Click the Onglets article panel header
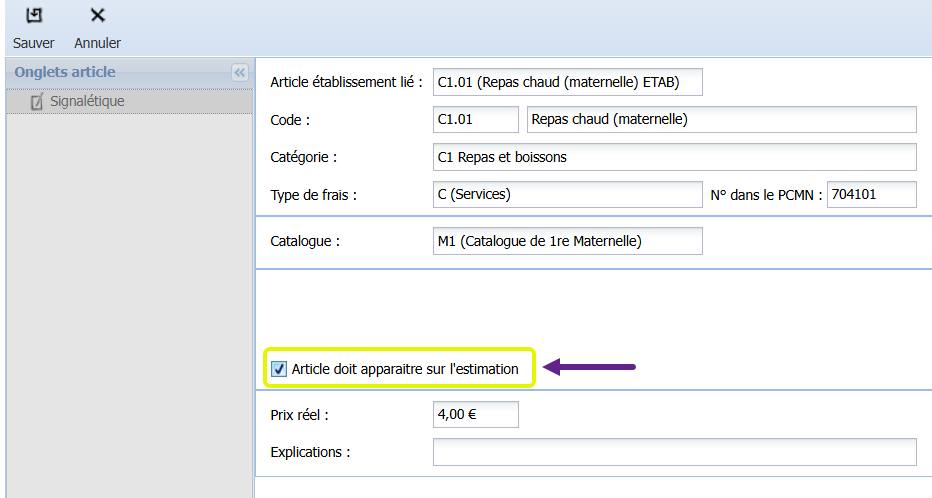Viewport: 932px width, 498px height. pyautogui.click(x=65, y=72)
